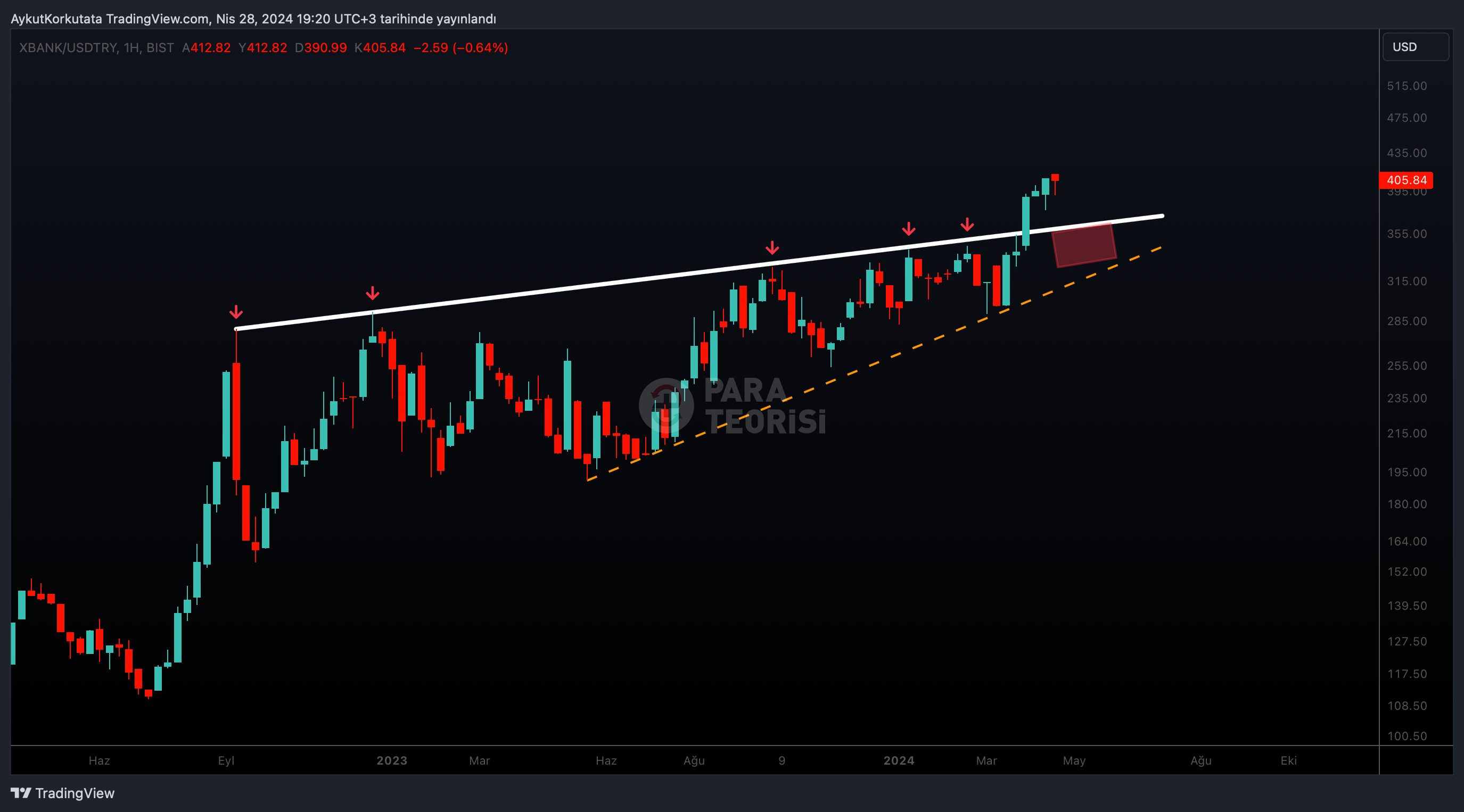Click the 235.00 price axis label

point(1407,399)
